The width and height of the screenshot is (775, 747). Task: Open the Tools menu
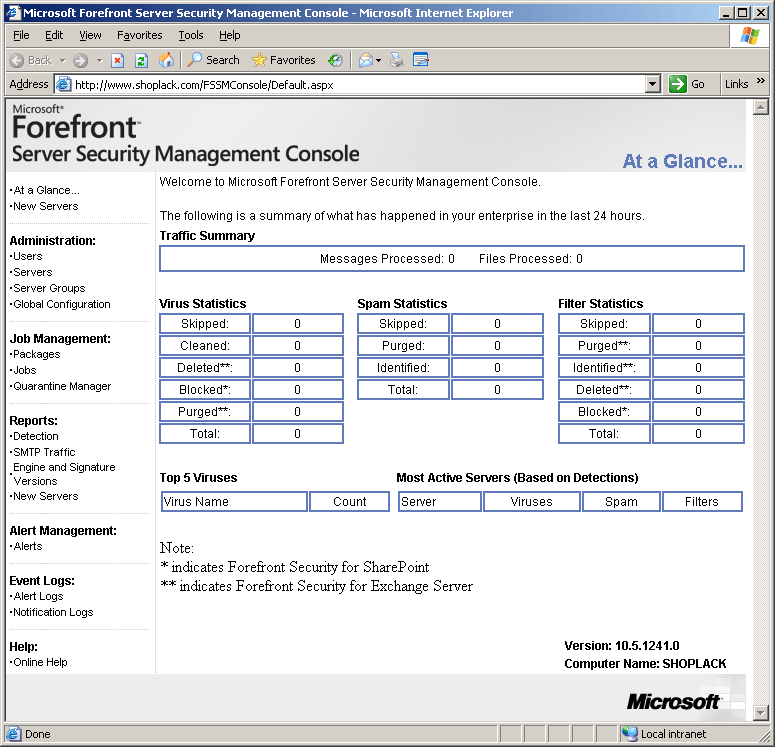(x=191, y=35)
